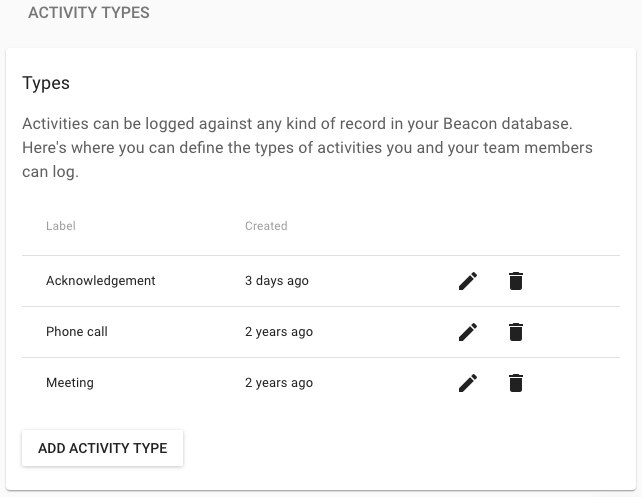The height and width of the screenshot is (497, 642).
Task: Select the Meeting label text
Action: coord(70,383)
